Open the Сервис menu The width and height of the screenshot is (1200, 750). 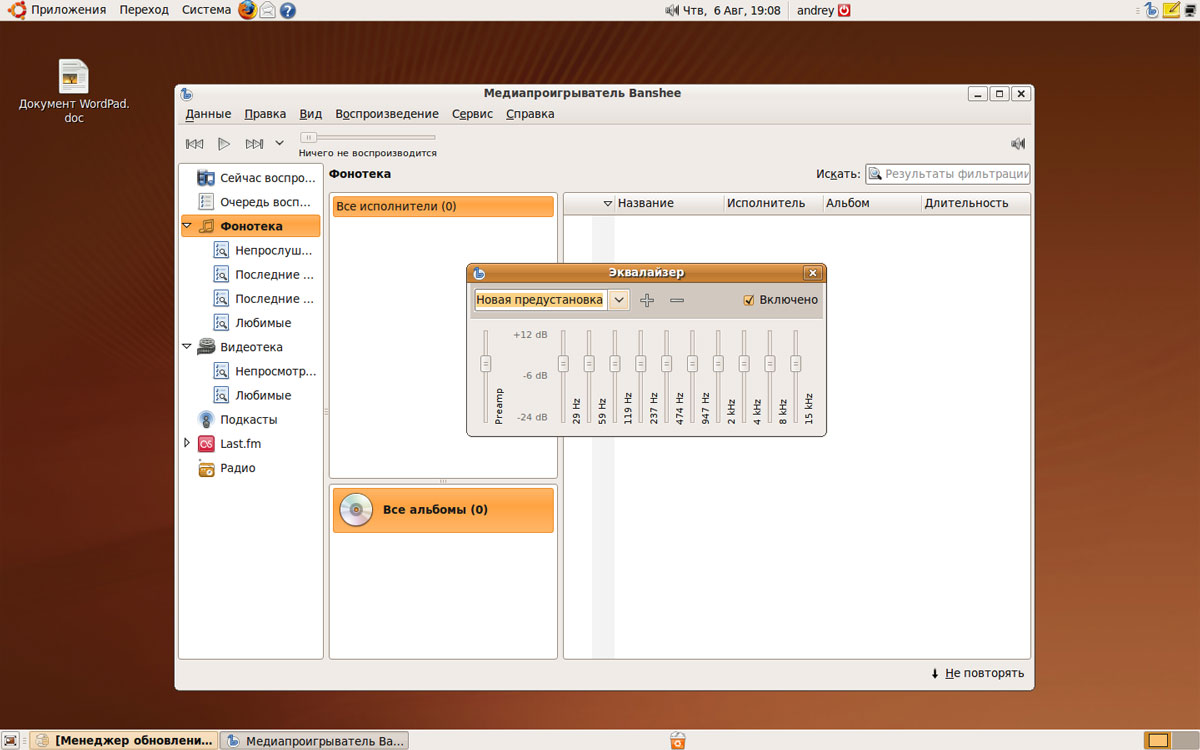tap(472, 114)
